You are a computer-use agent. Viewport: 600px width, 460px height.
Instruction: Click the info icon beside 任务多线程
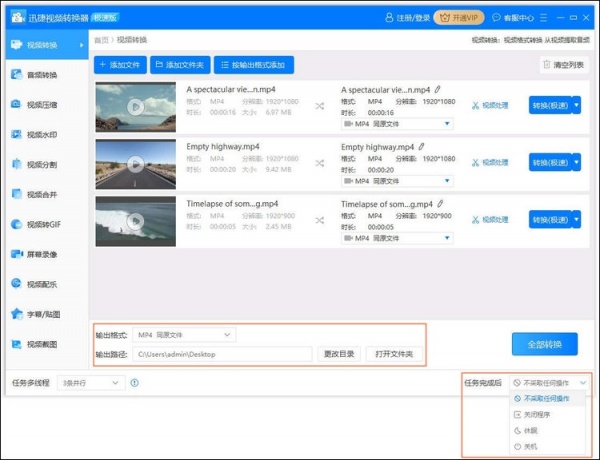(135, 383)
